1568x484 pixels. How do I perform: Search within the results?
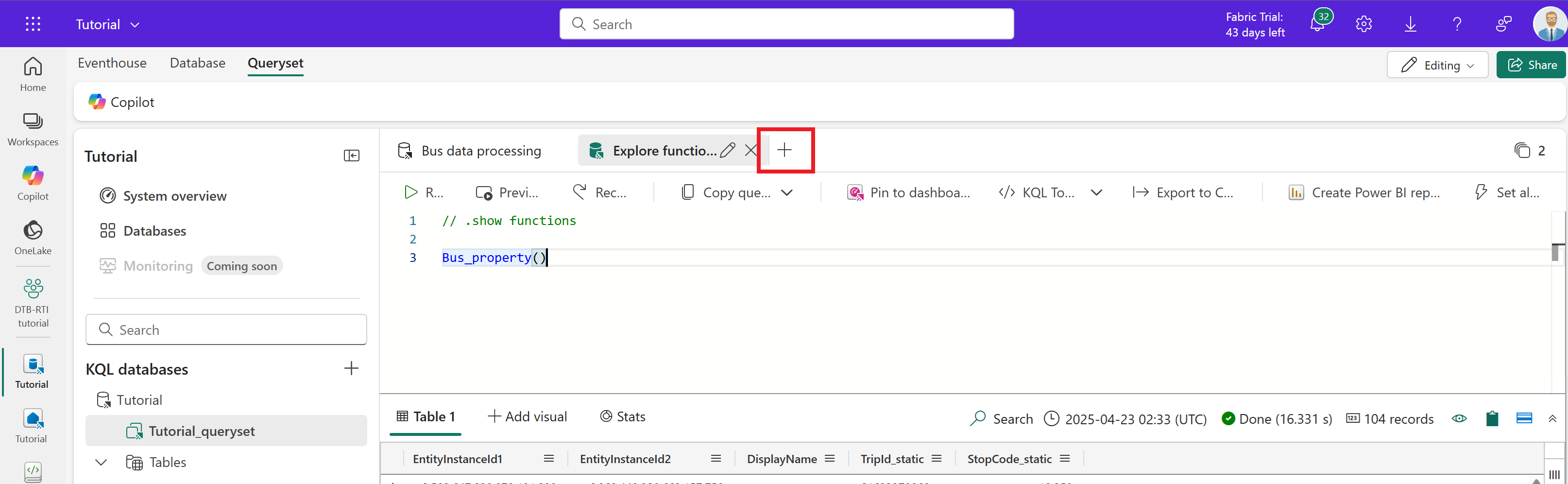coord(1001,419)
